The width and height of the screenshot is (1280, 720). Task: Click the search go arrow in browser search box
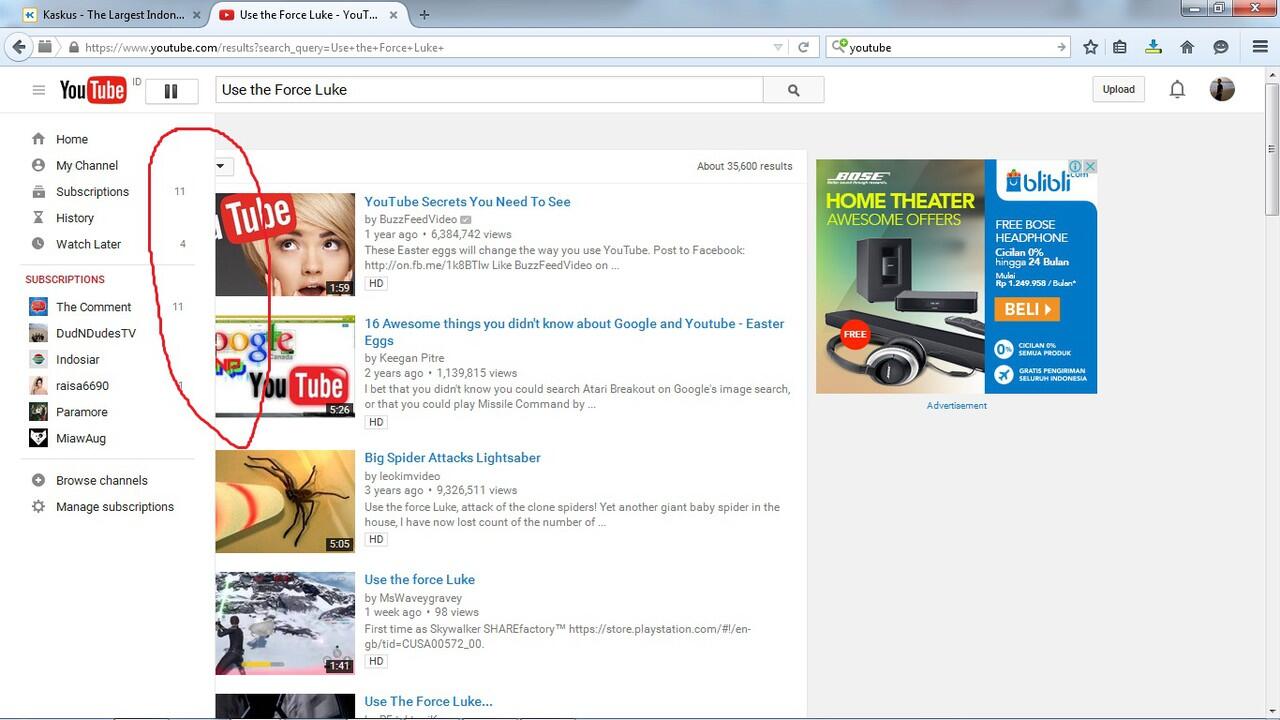click(x=1061, y=47)
